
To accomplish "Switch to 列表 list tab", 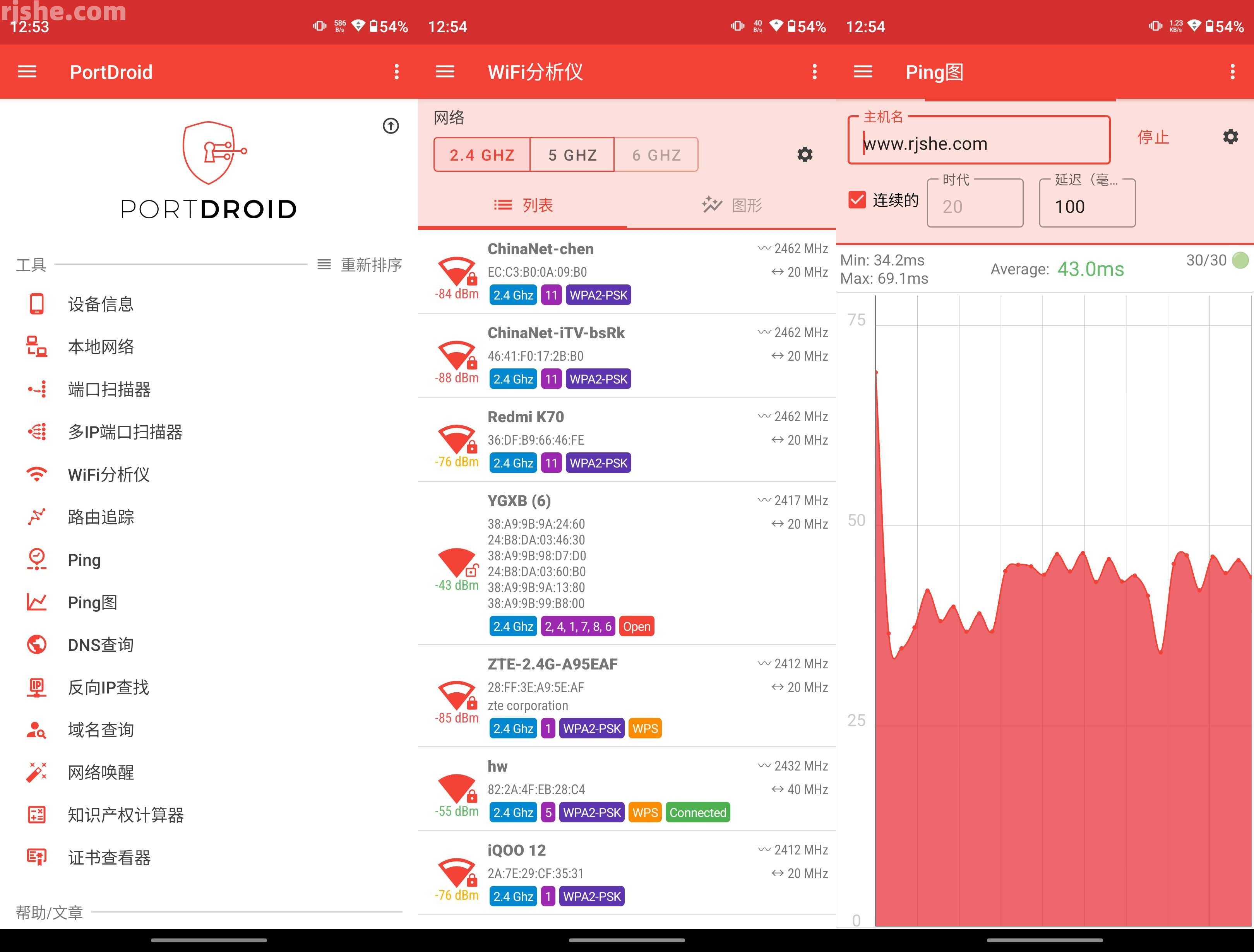I will 522,205.
